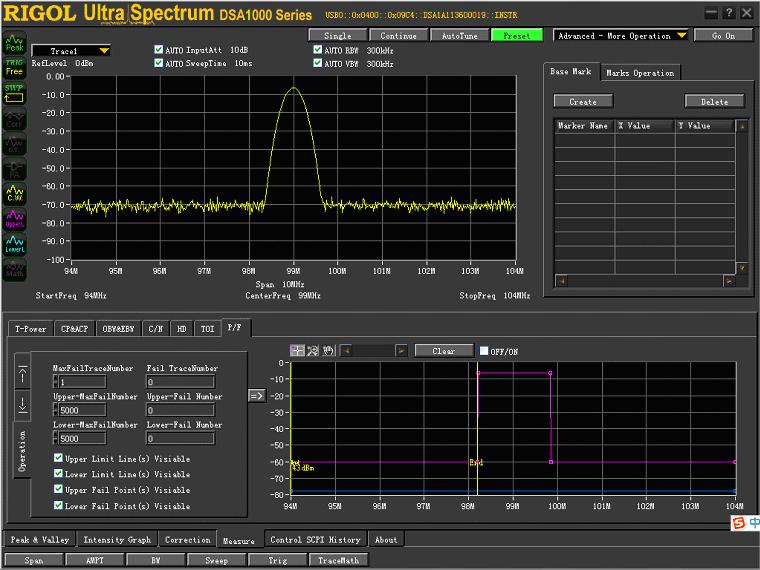The image size is (760, 570).
Task: Open the Marks Operation tab
Action: pos(640,73)
